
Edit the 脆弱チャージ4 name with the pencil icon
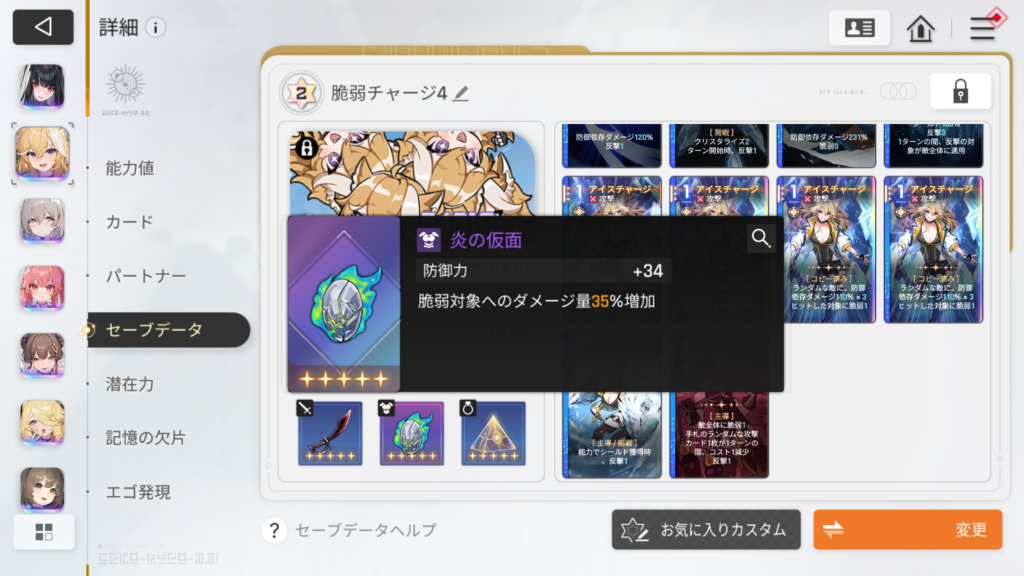(x=461, y=93)
